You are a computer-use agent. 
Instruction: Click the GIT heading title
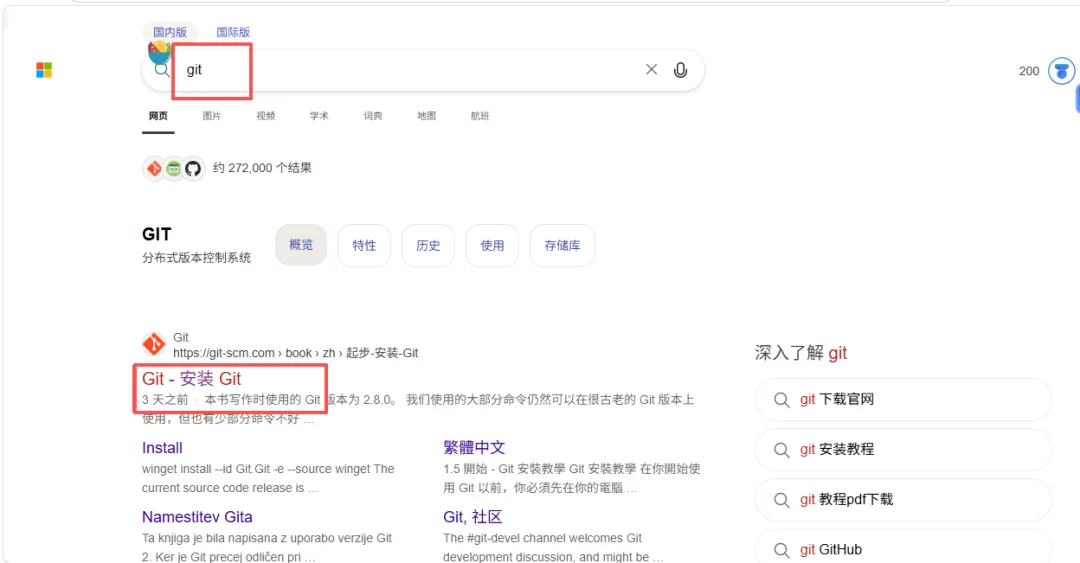[156, 234]
